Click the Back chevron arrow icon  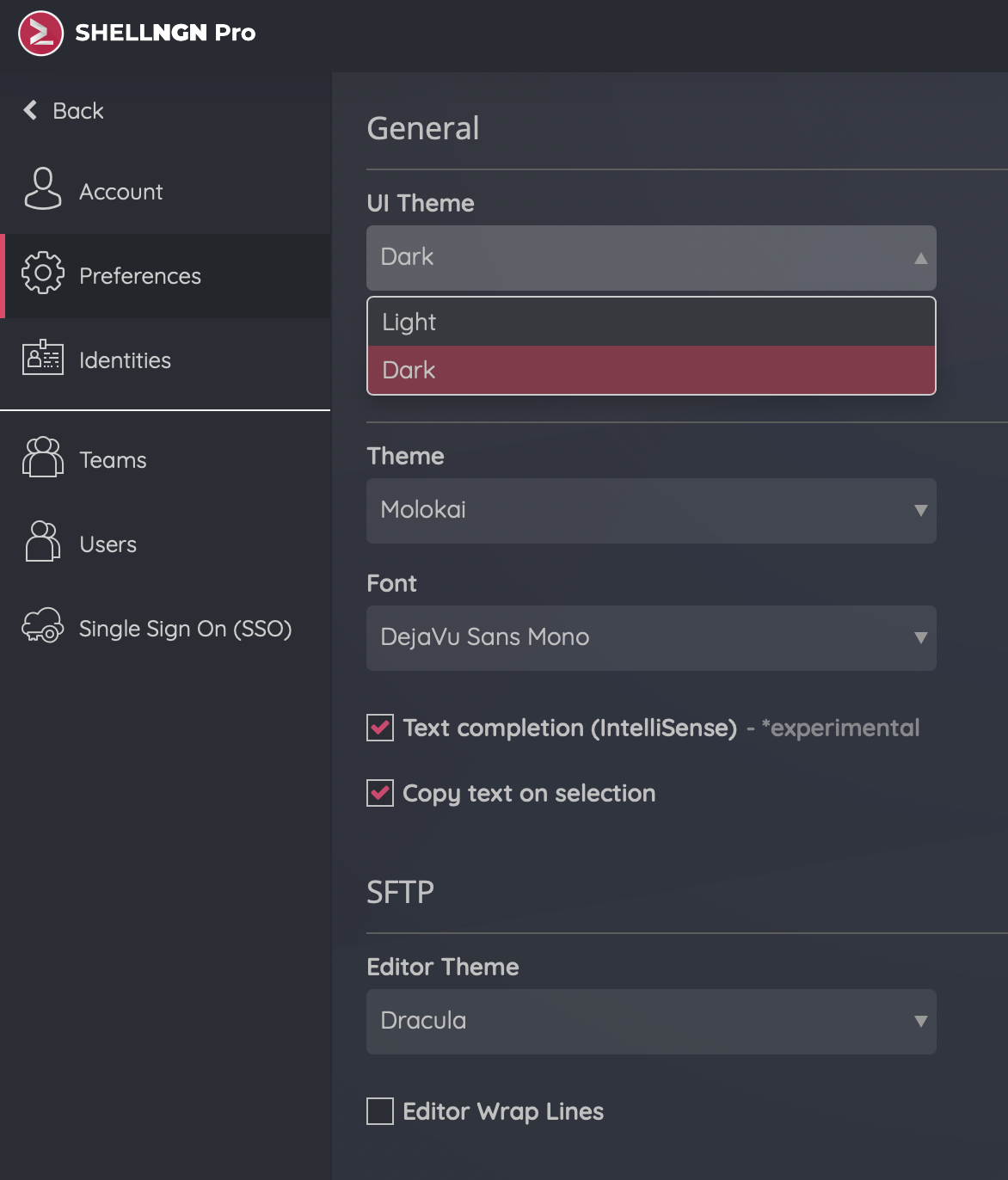30,110
